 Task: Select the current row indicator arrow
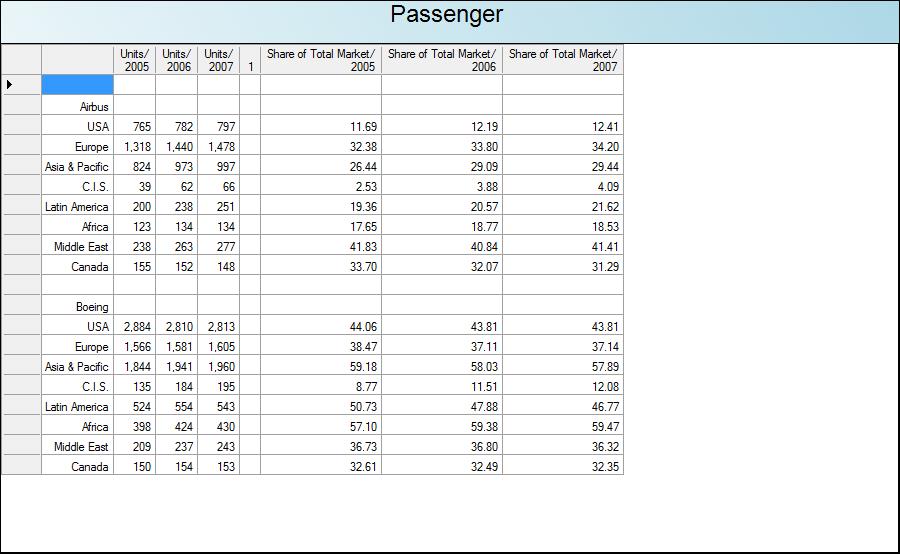pyautogui.click(x=9, y=85)
